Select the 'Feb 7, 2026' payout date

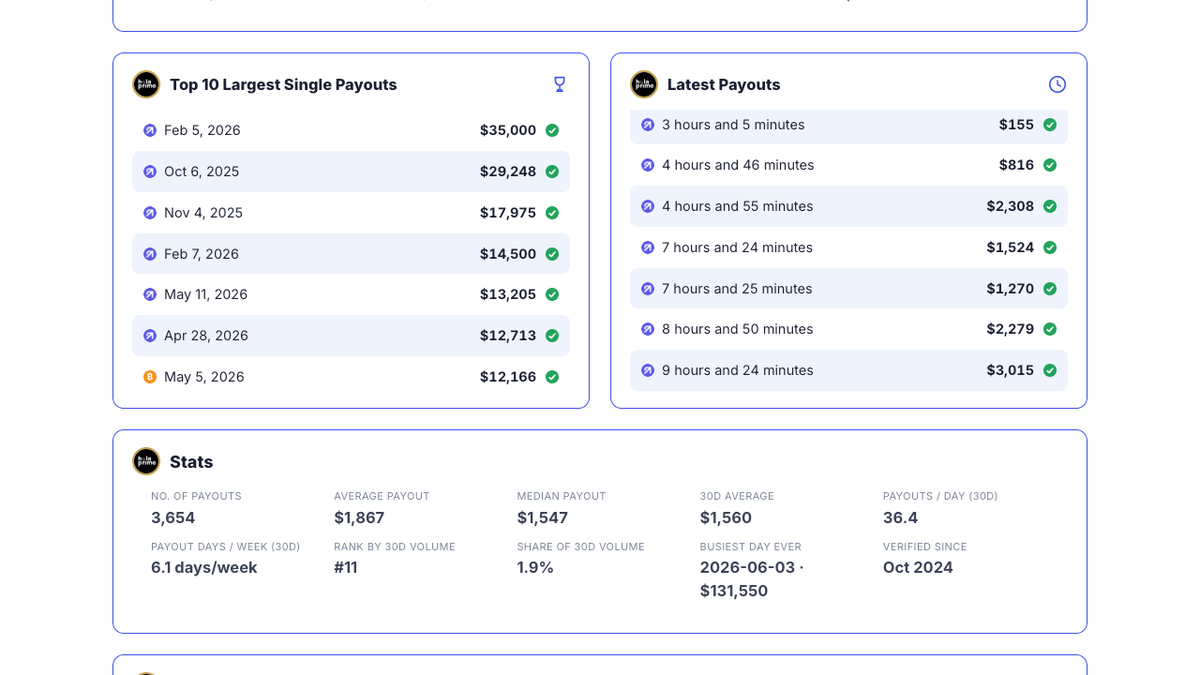point(202,254)
